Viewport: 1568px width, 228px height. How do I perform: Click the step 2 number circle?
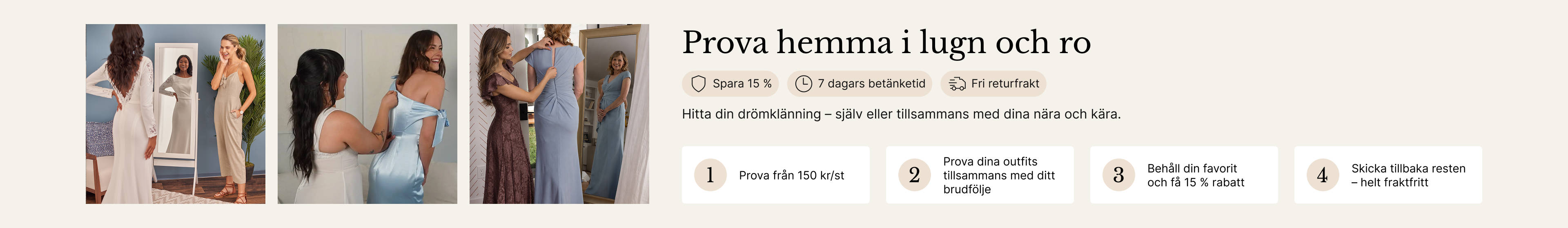914,175
